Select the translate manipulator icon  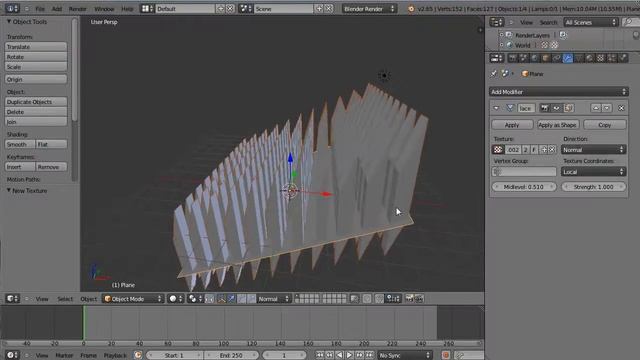pyautogui.click(x=231, y=299)
